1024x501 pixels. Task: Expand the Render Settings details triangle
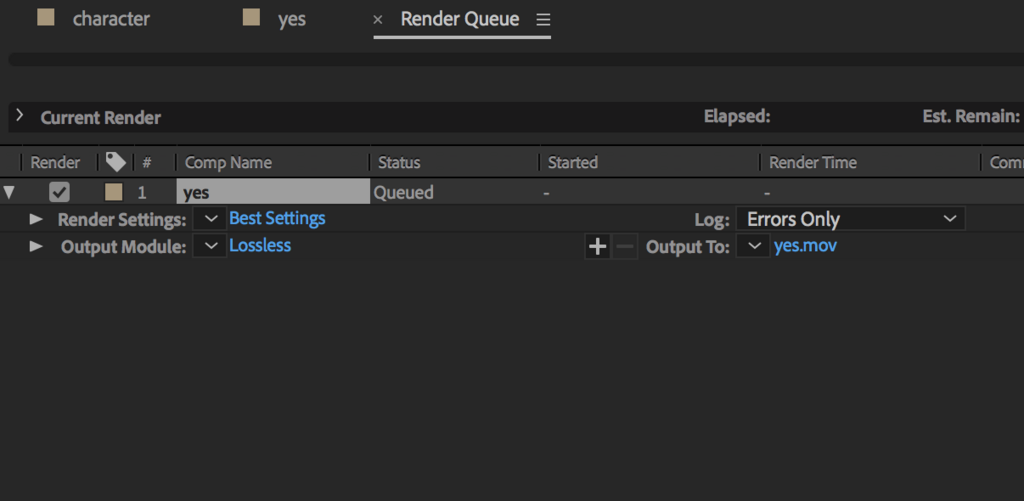(x=37, y=219)
